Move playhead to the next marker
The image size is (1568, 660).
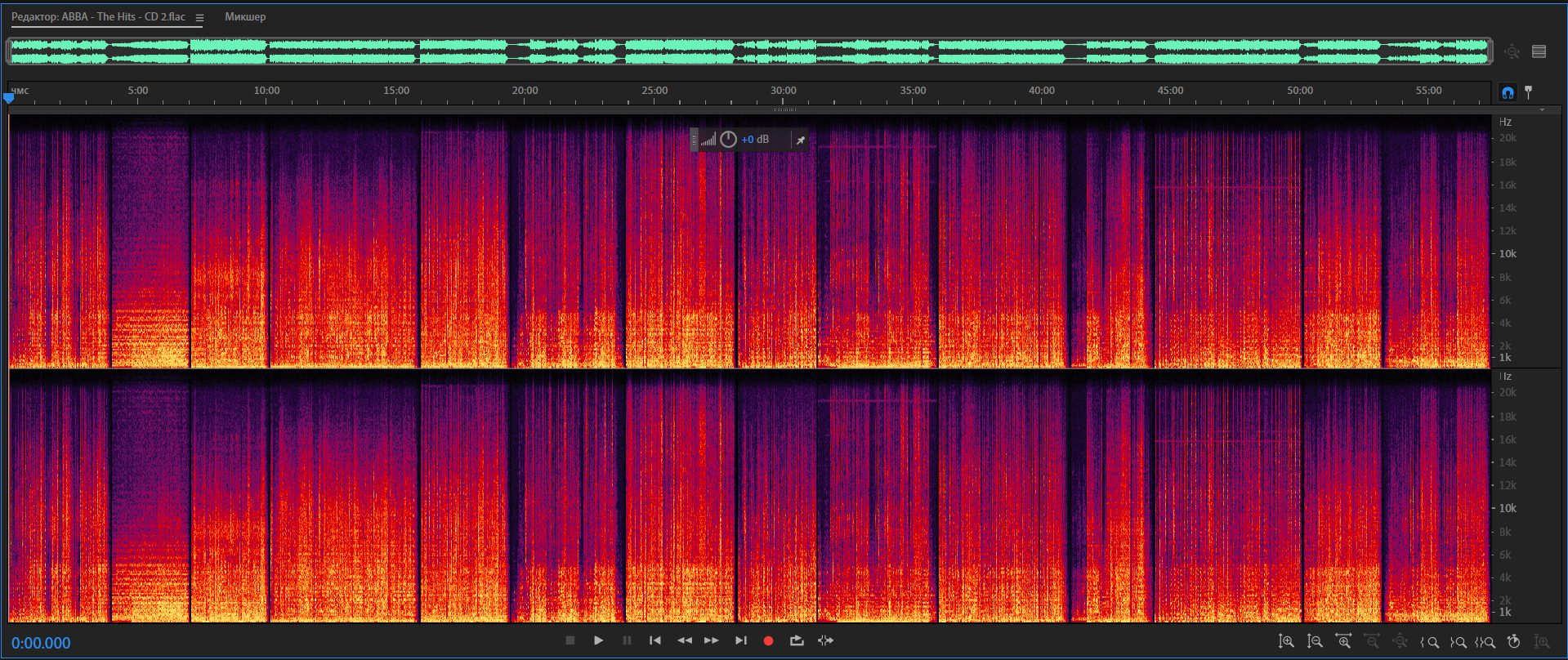(x=740, y=641)
